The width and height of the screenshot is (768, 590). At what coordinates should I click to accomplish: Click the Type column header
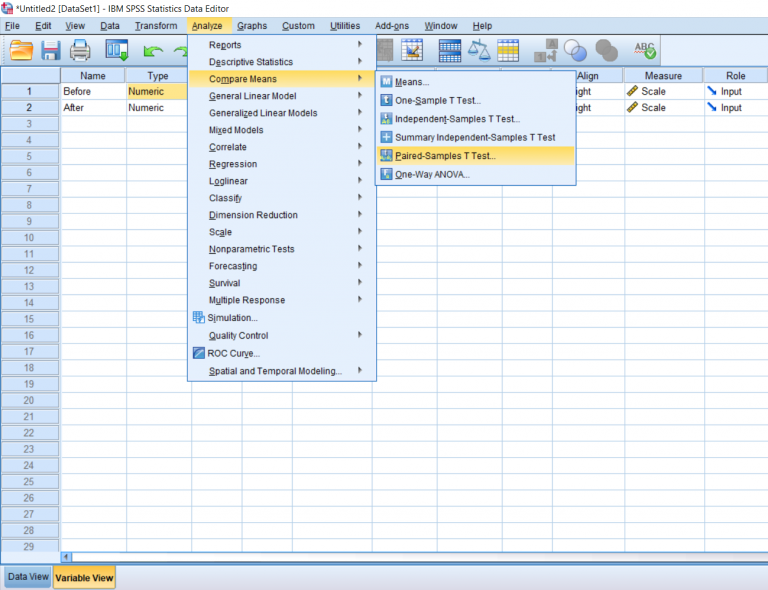pos(158,76)
